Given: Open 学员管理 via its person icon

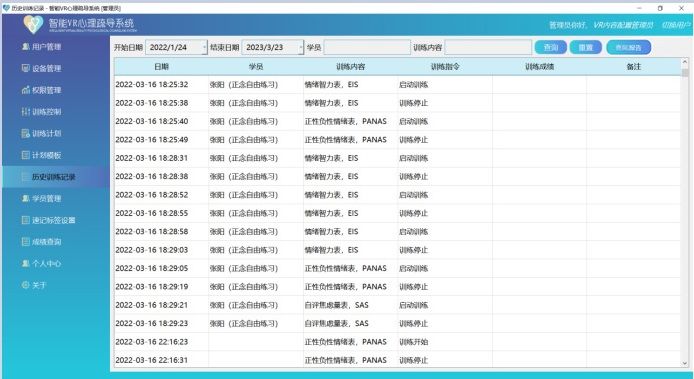Looking at the screenshot, I should (26, 198).
